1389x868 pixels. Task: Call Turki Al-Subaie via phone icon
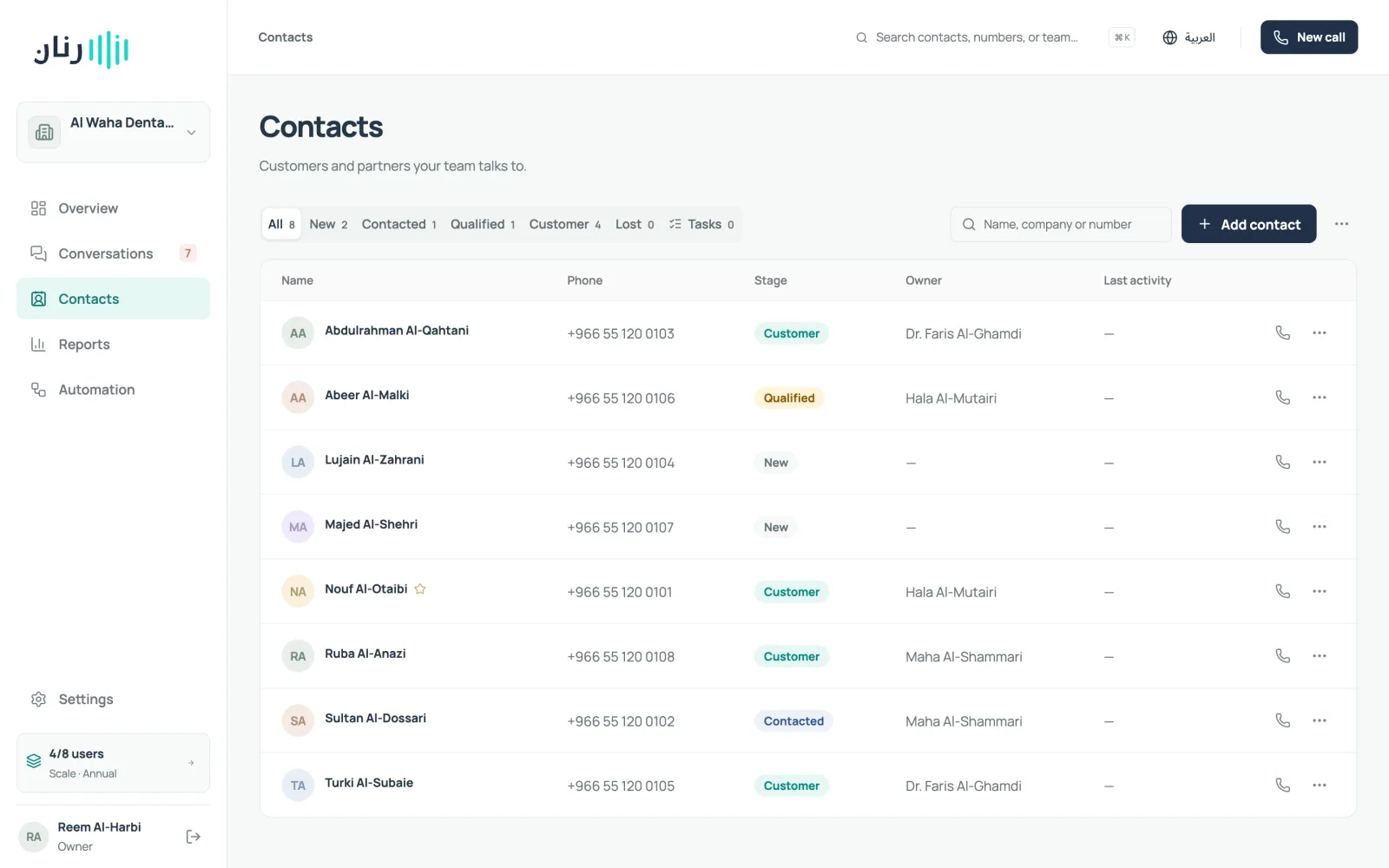pyautogui.click(x=1282, y=786)
